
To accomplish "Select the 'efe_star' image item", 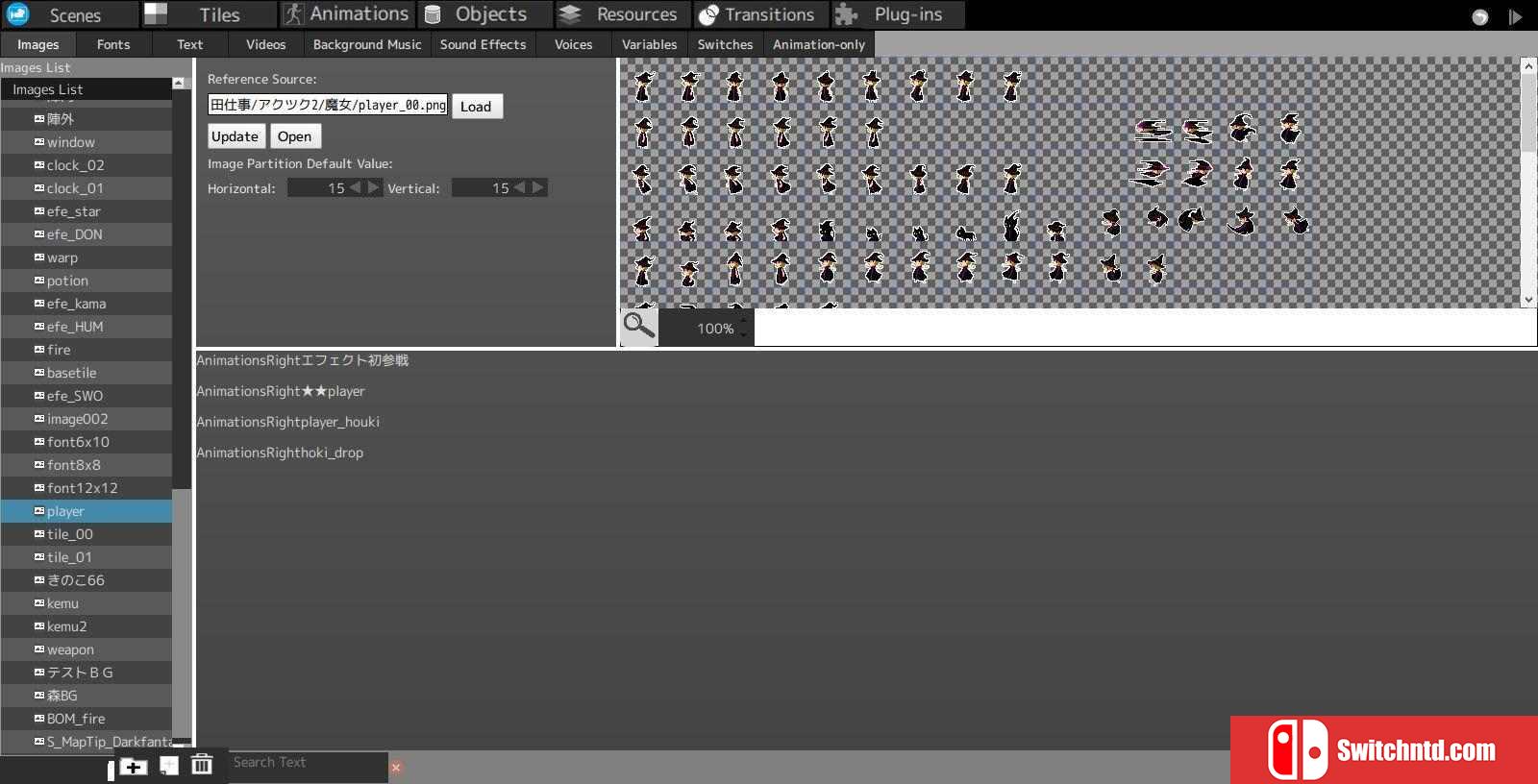I will click(87, 211).
